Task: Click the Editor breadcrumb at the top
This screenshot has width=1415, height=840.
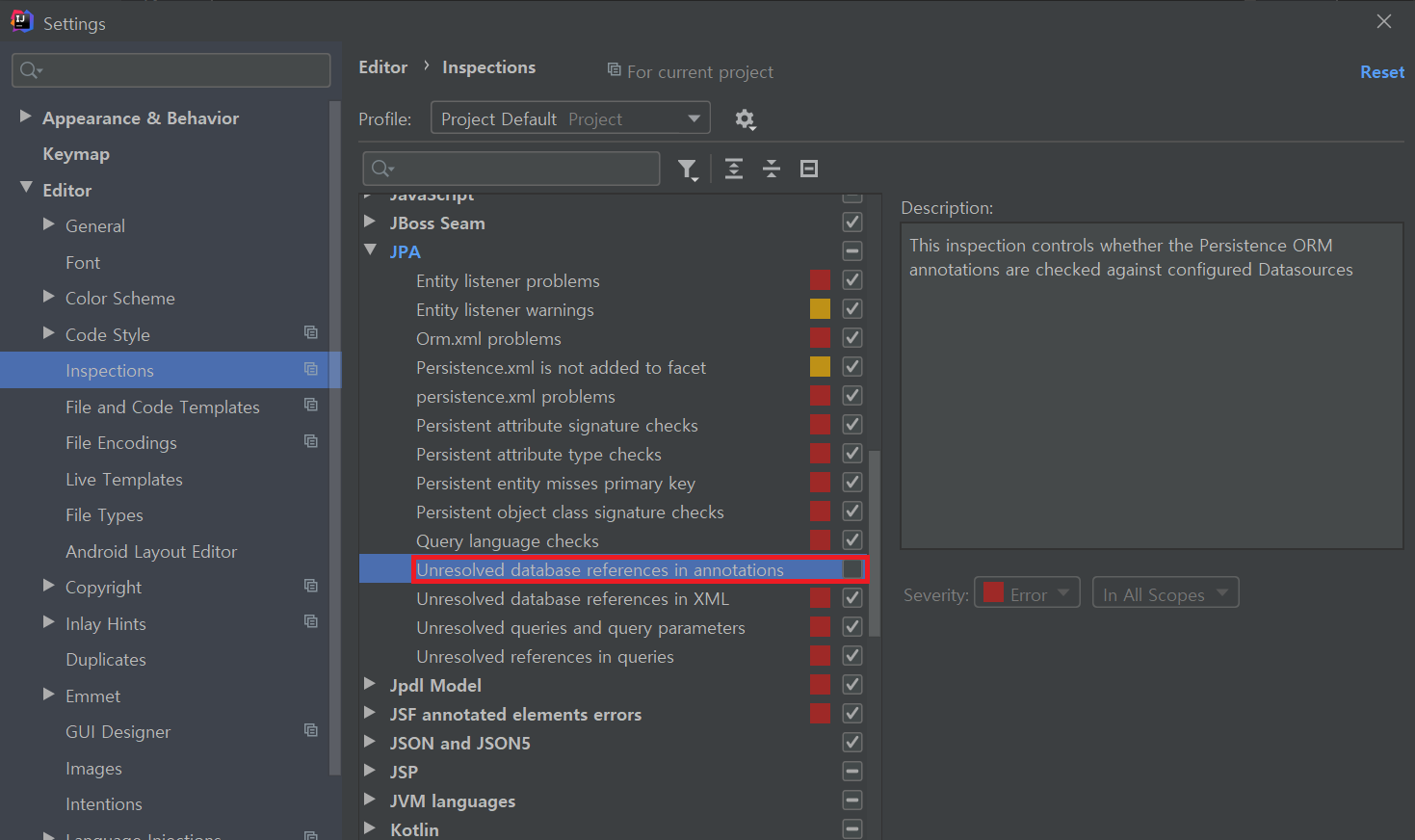Action: [x=382, y=66]
